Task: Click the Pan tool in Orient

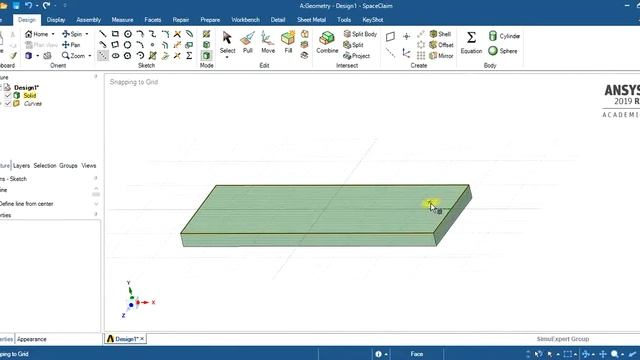Action: click(x=71, y=45)
